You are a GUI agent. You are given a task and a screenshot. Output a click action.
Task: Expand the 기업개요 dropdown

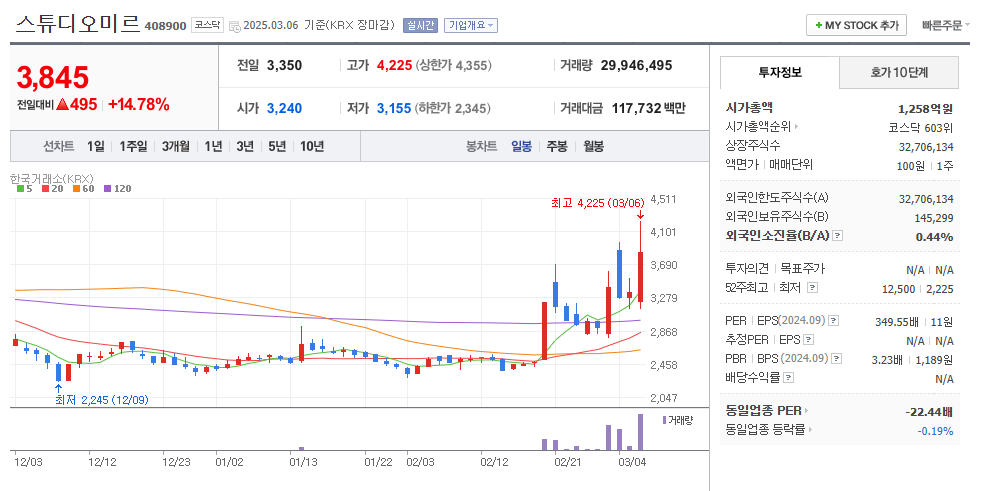click(x=471, y=26)
